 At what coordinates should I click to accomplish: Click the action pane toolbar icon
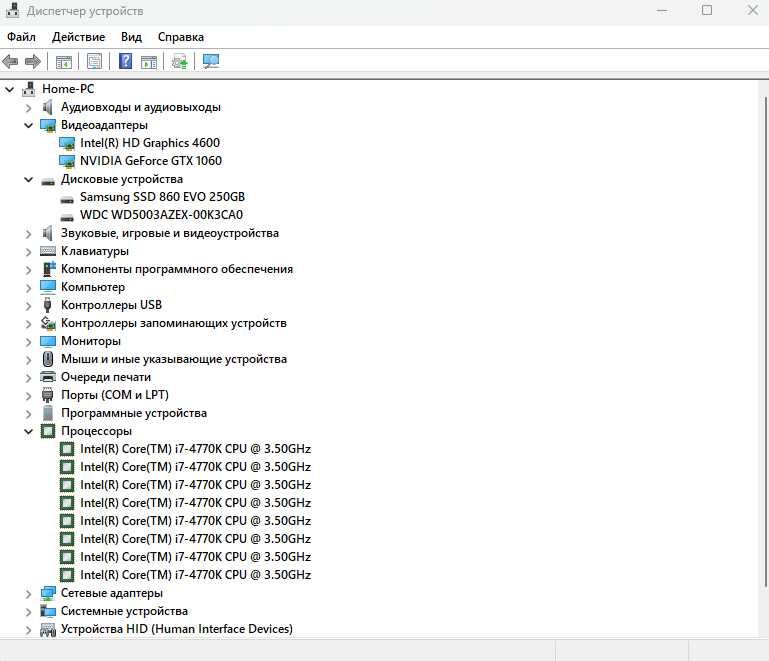[x=149, y=62]
